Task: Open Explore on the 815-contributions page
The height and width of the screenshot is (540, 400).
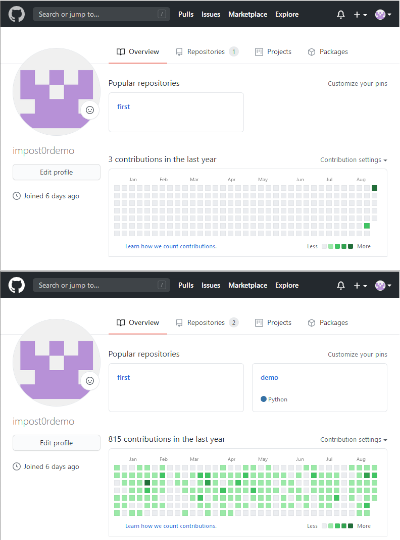Action: [287, 285]
